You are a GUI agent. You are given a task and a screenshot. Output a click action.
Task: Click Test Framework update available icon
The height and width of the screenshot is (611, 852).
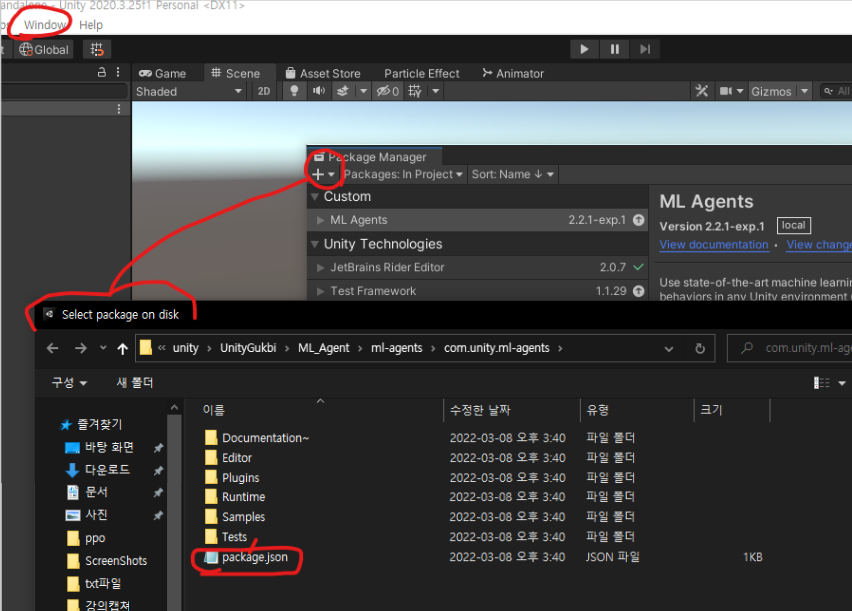click(638, 291)
